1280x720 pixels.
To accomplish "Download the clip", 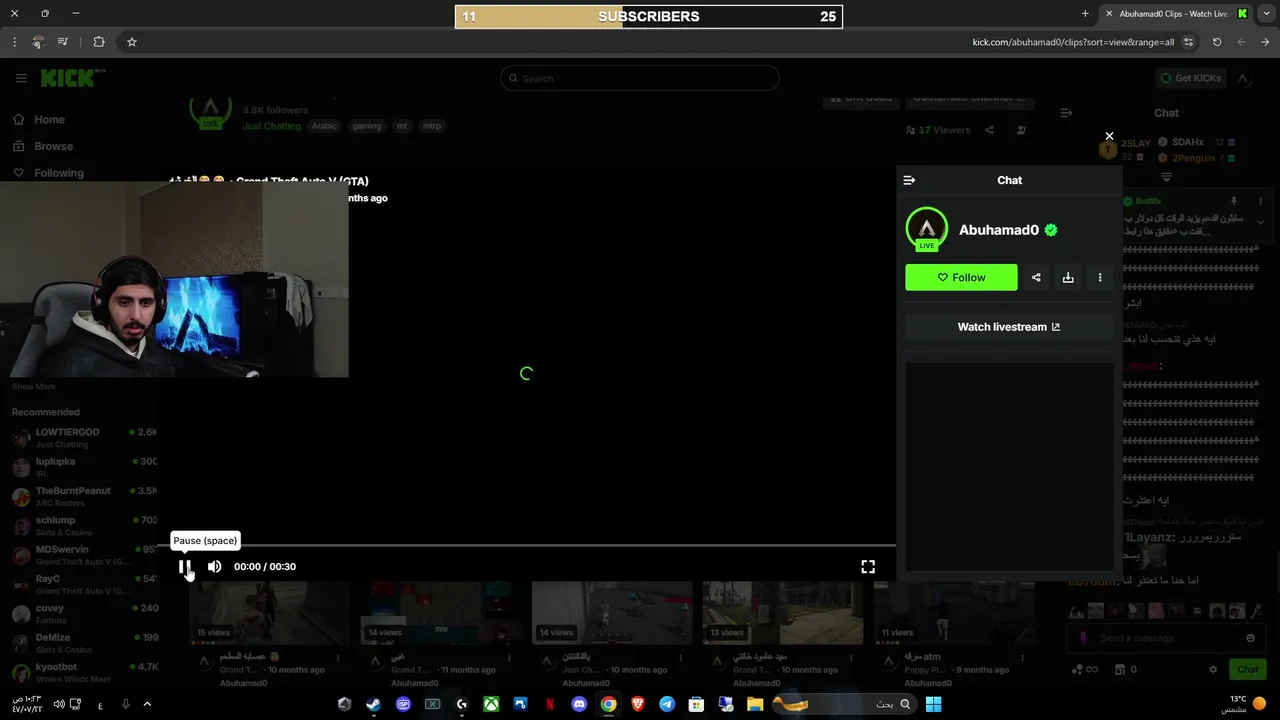I will tap(1068, 277).
